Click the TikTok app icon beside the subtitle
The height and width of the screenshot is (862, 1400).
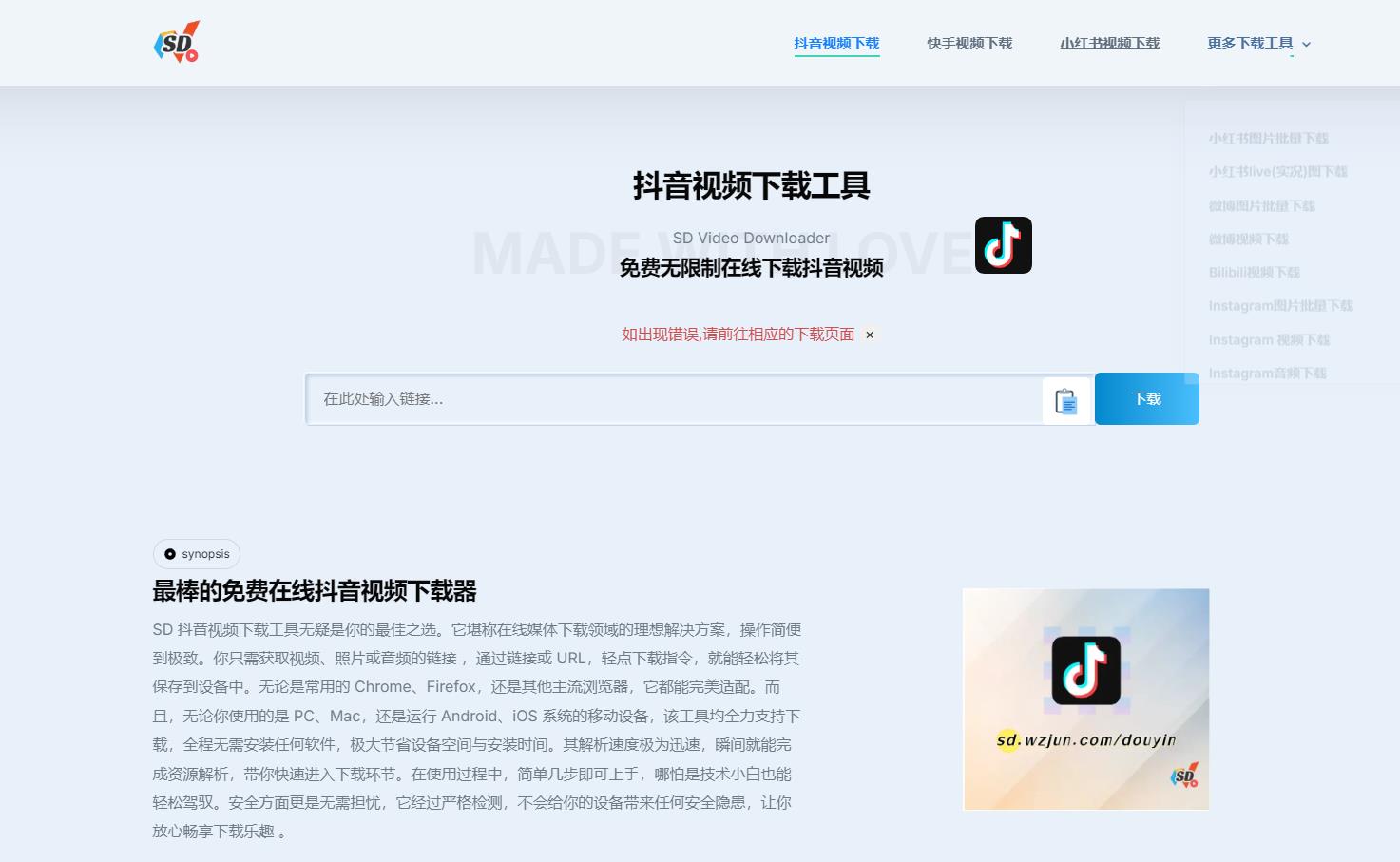(1003, 244)
